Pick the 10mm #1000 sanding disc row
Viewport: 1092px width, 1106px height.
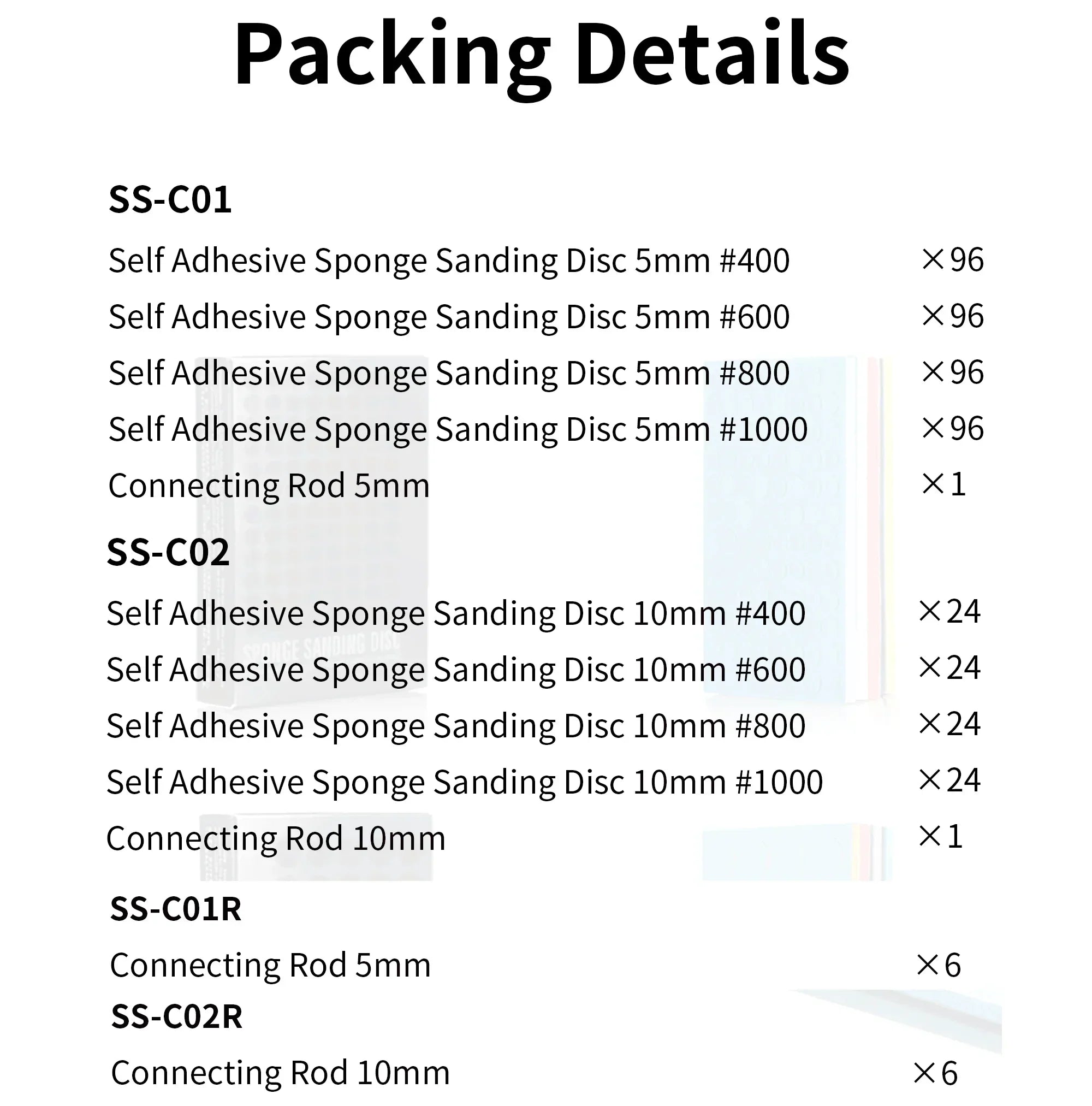click(464, 782)
